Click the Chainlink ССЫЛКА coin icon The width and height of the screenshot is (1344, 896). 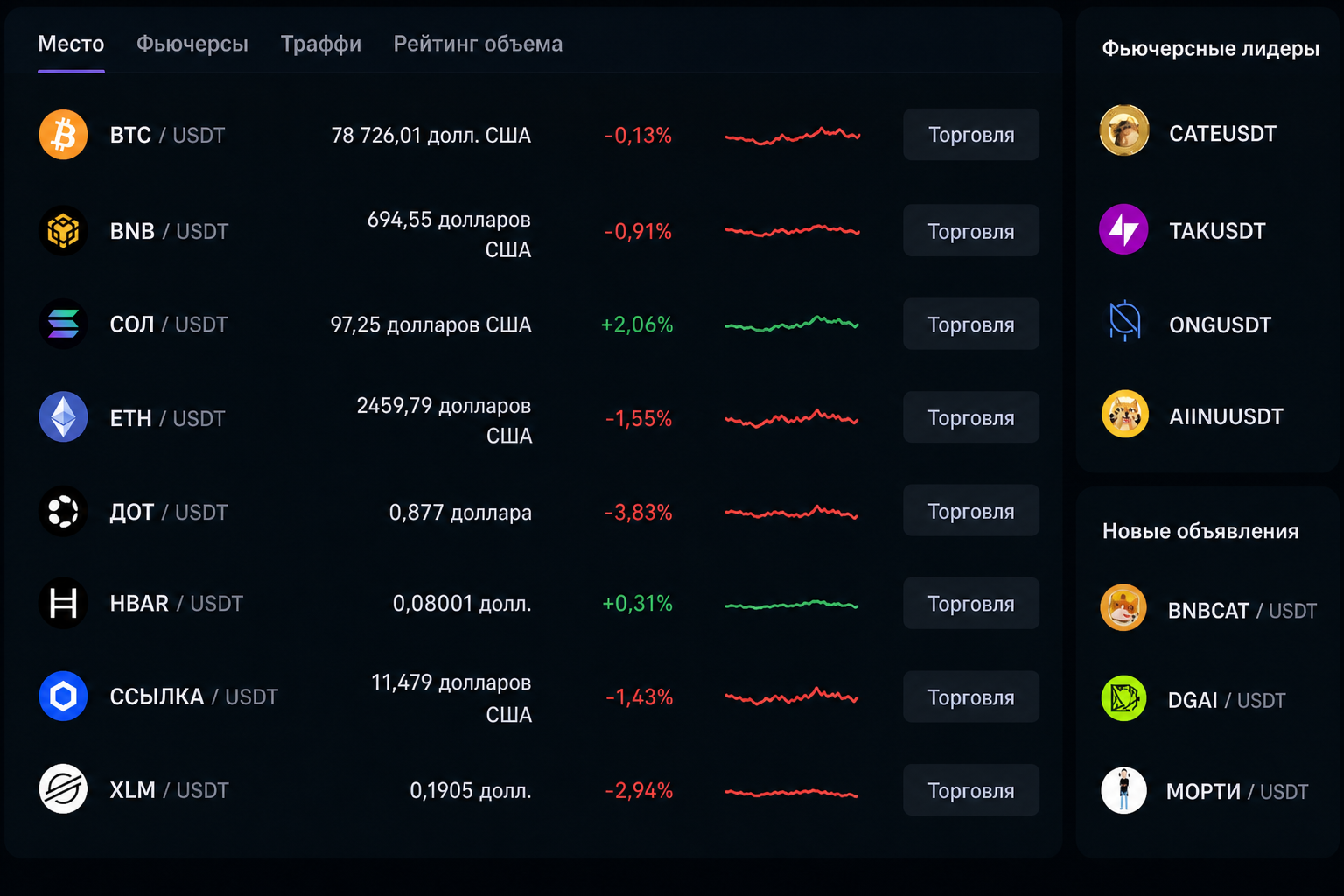[x=63, y=696]
